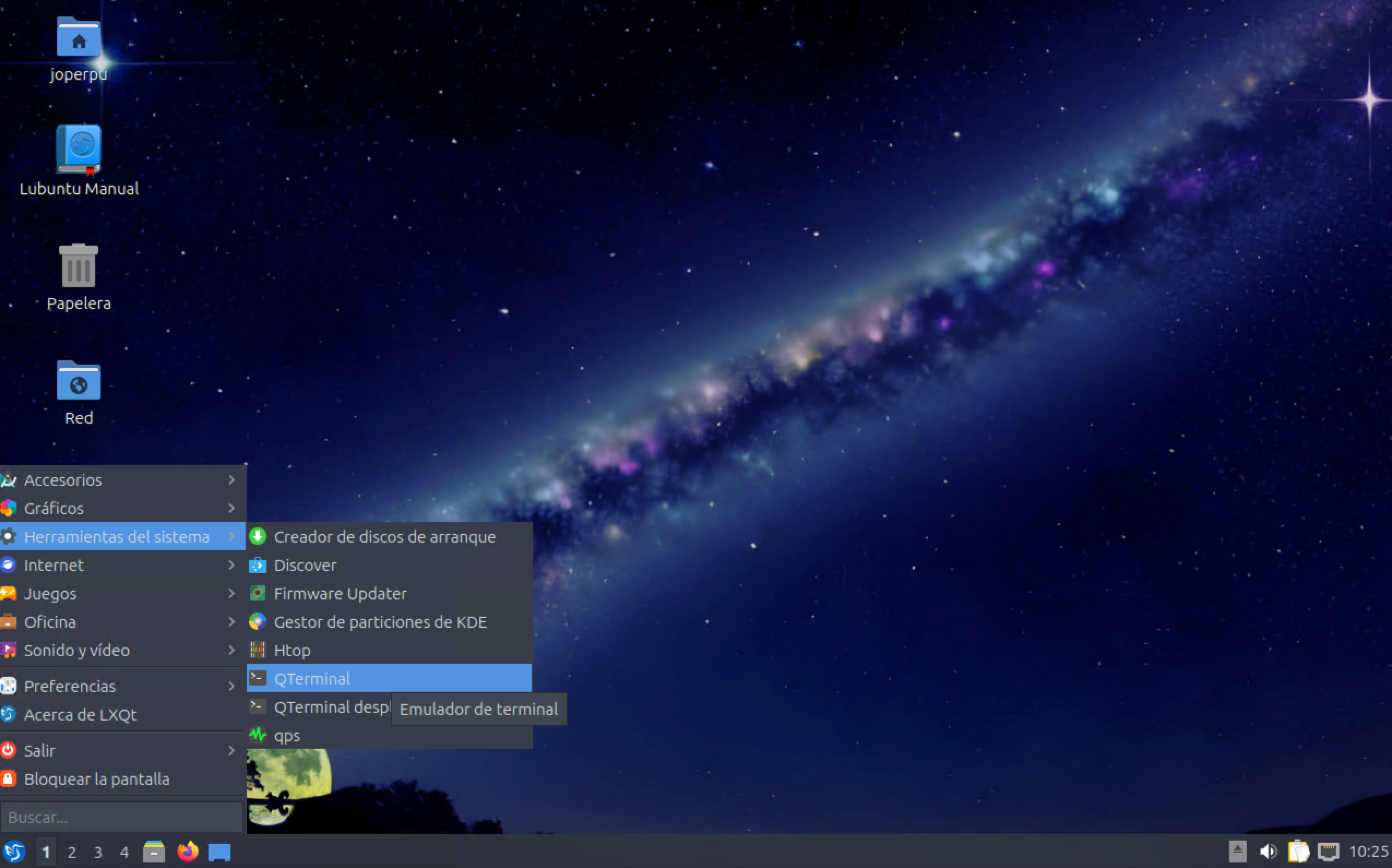
Task: Expand the Preferencias submenu
Action: (123, 686)
